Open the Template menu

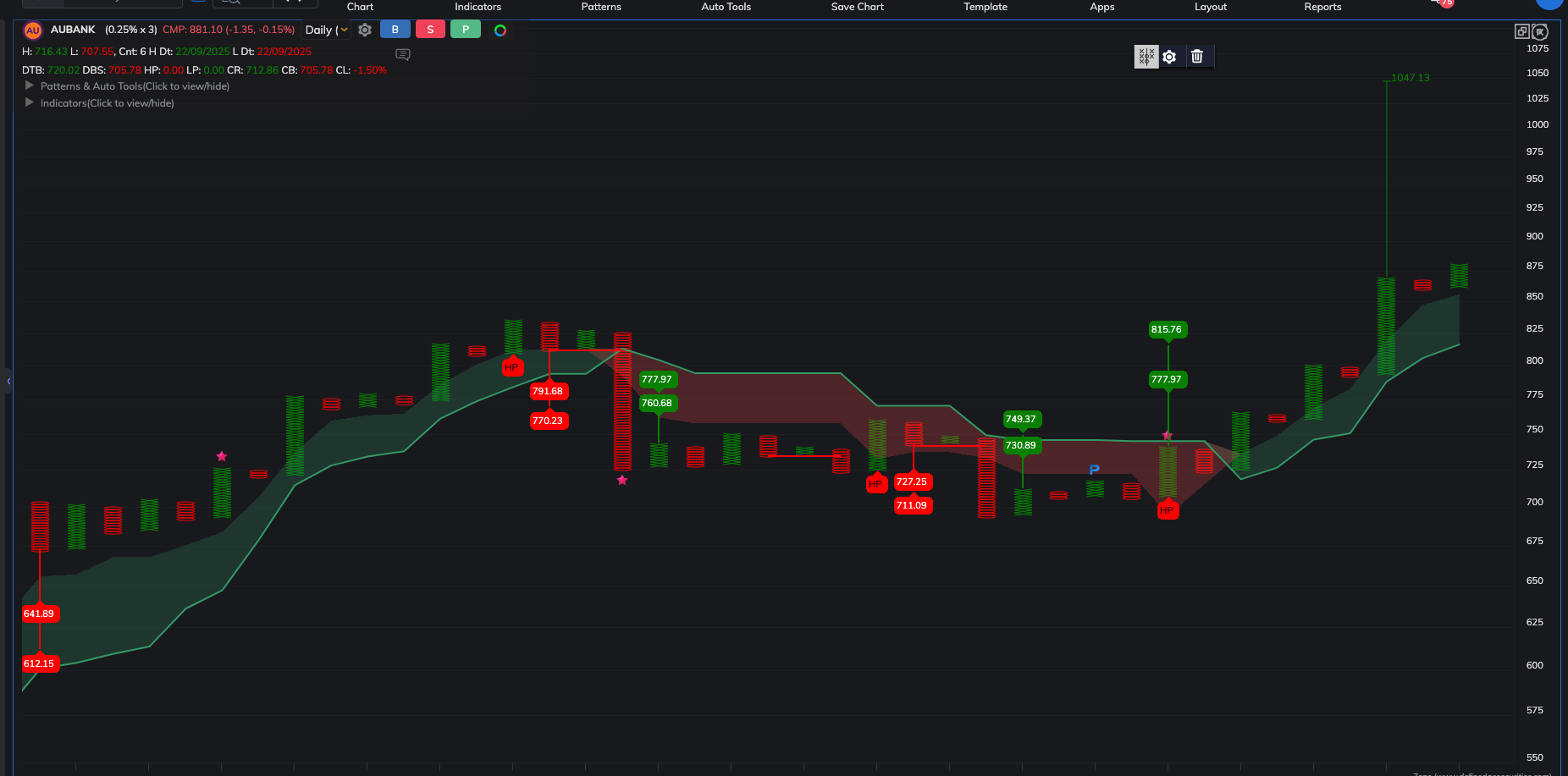985,7
